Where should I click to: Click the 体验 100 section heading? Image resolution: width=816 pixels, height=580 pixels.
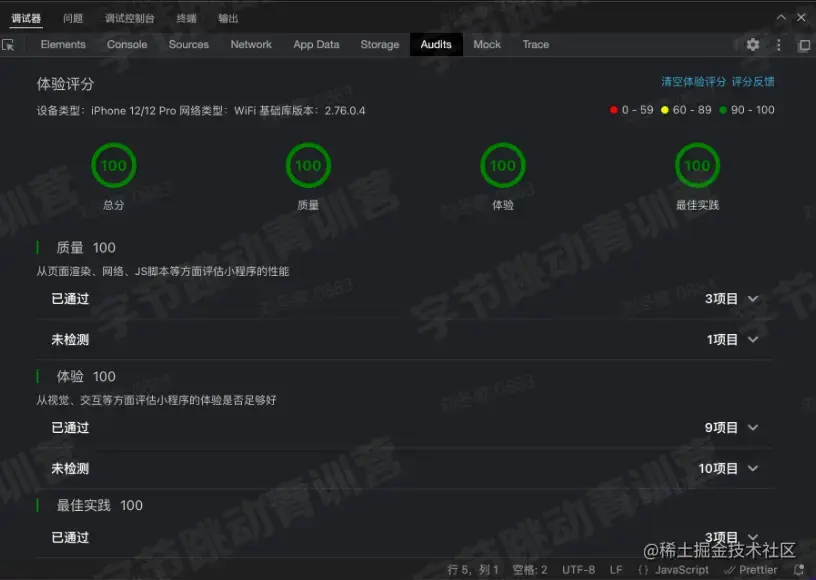(86, 377)
